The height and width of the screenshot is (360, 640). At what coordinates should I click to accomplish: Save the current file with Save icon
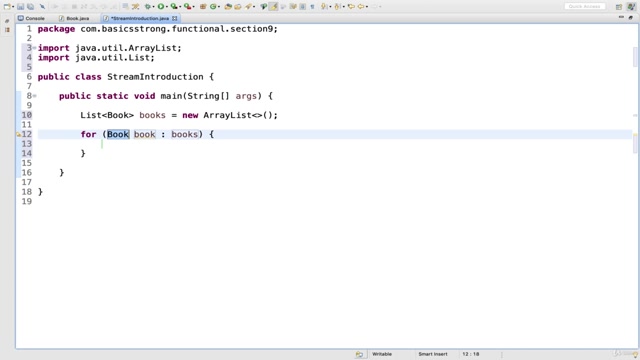pos(20,7)
